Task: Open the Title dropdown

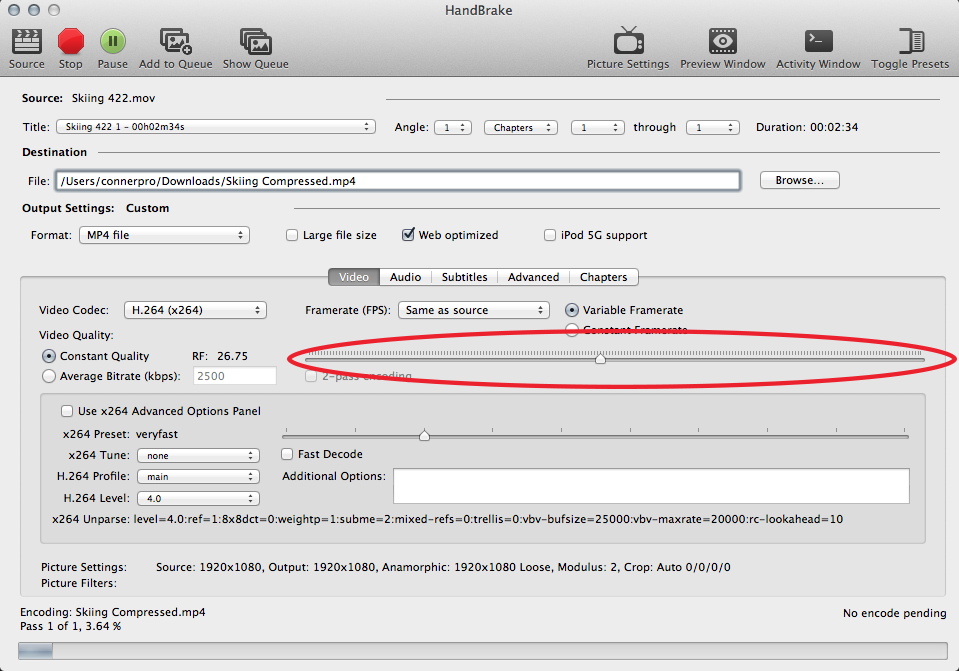Action: coord(216,127)
